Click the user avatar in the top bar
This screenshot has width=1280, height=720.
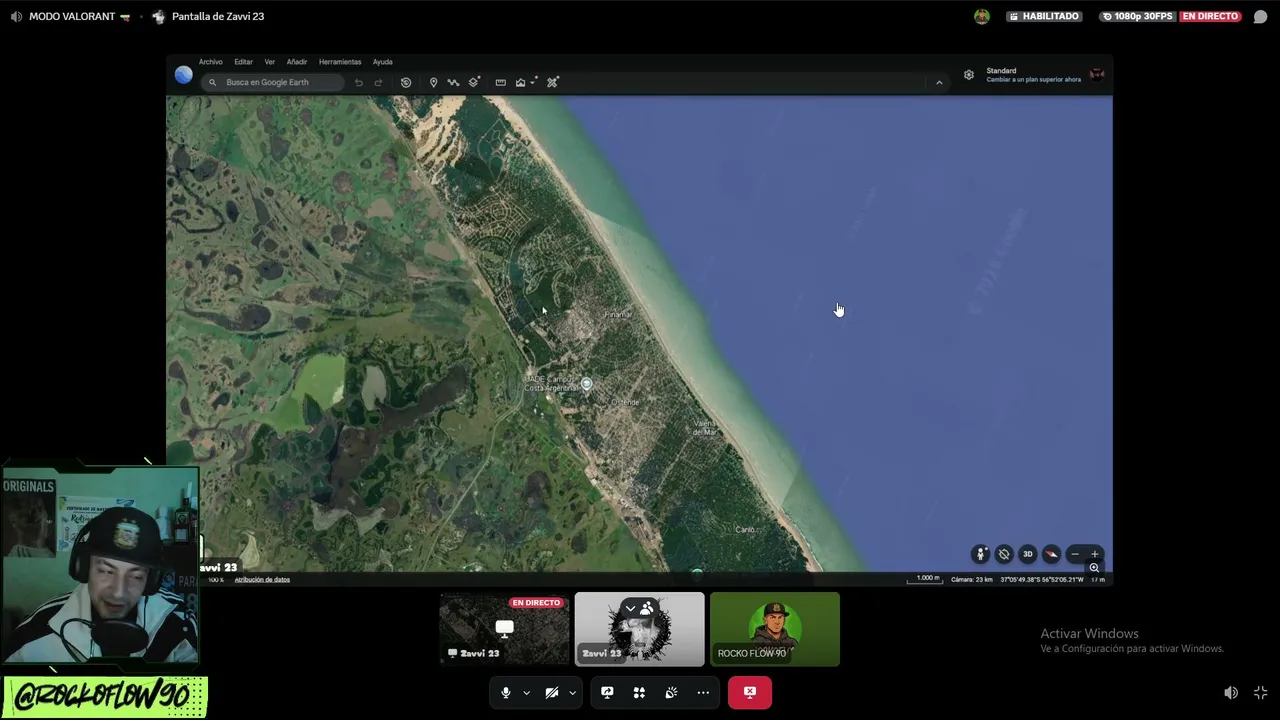click(x=982, y=17)
